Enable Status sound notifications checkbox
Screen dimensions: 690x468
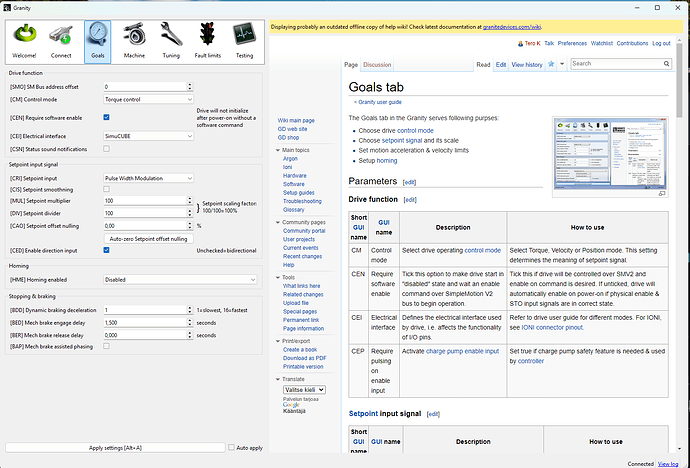(x=106, y=149)
